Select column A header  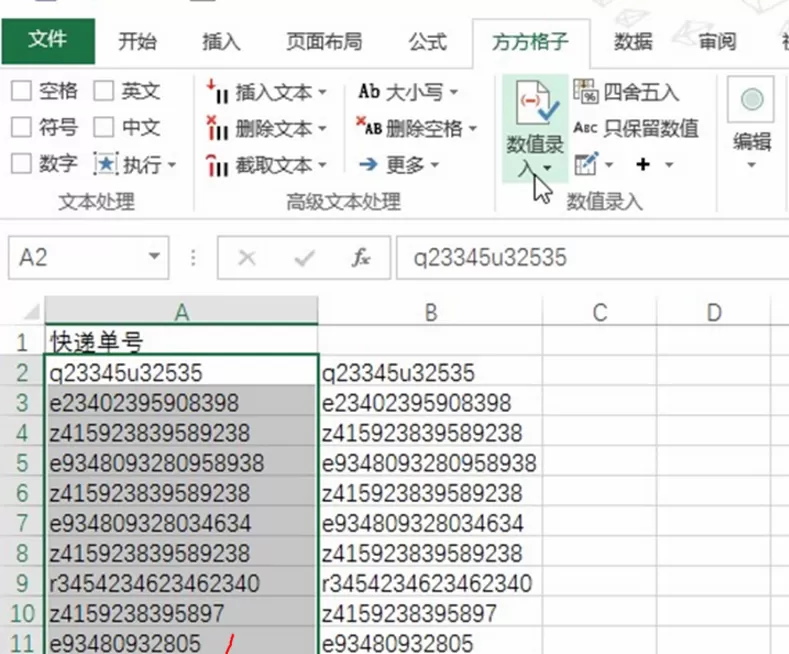click(x=182, y=311)
